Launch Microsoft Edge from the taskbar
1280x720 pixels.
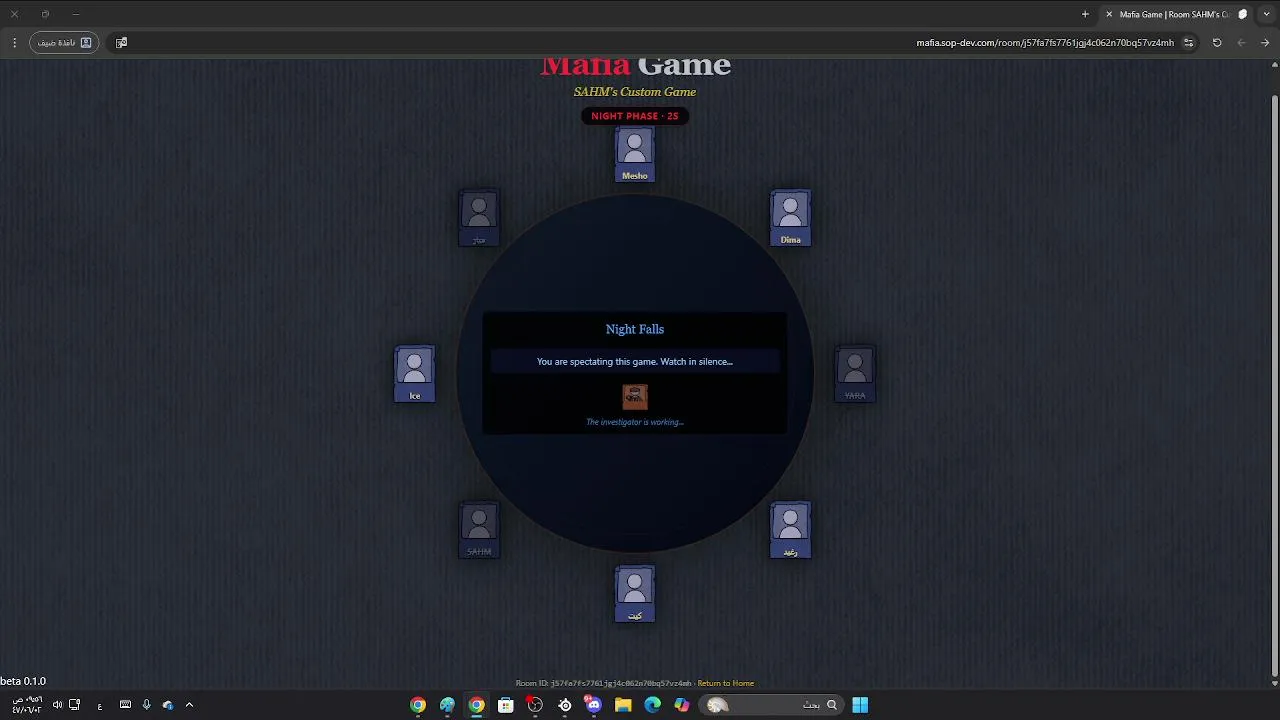[653, 705]
